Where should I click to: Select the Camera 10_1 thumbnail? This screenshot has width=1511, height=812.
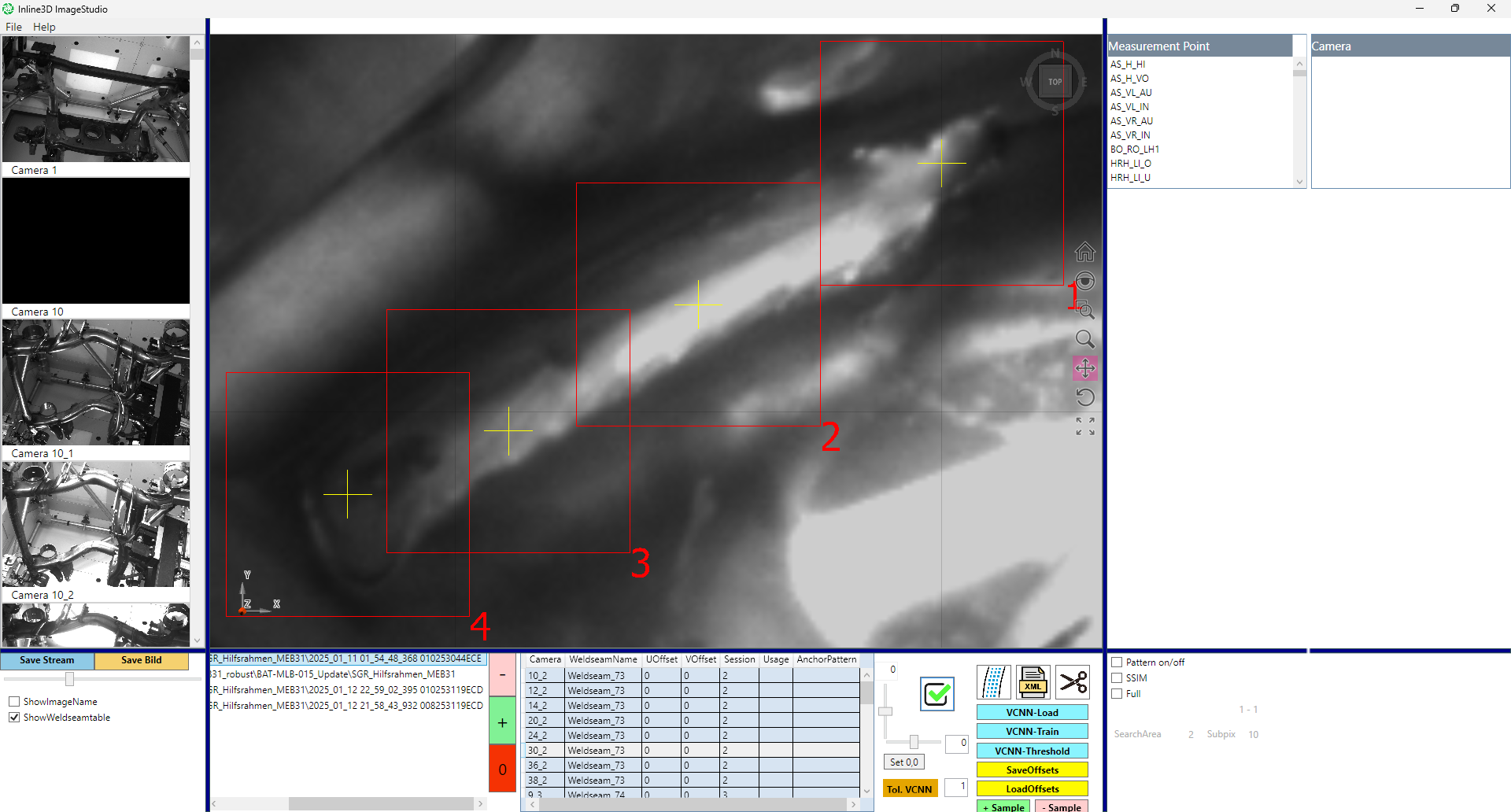point(96,382)
